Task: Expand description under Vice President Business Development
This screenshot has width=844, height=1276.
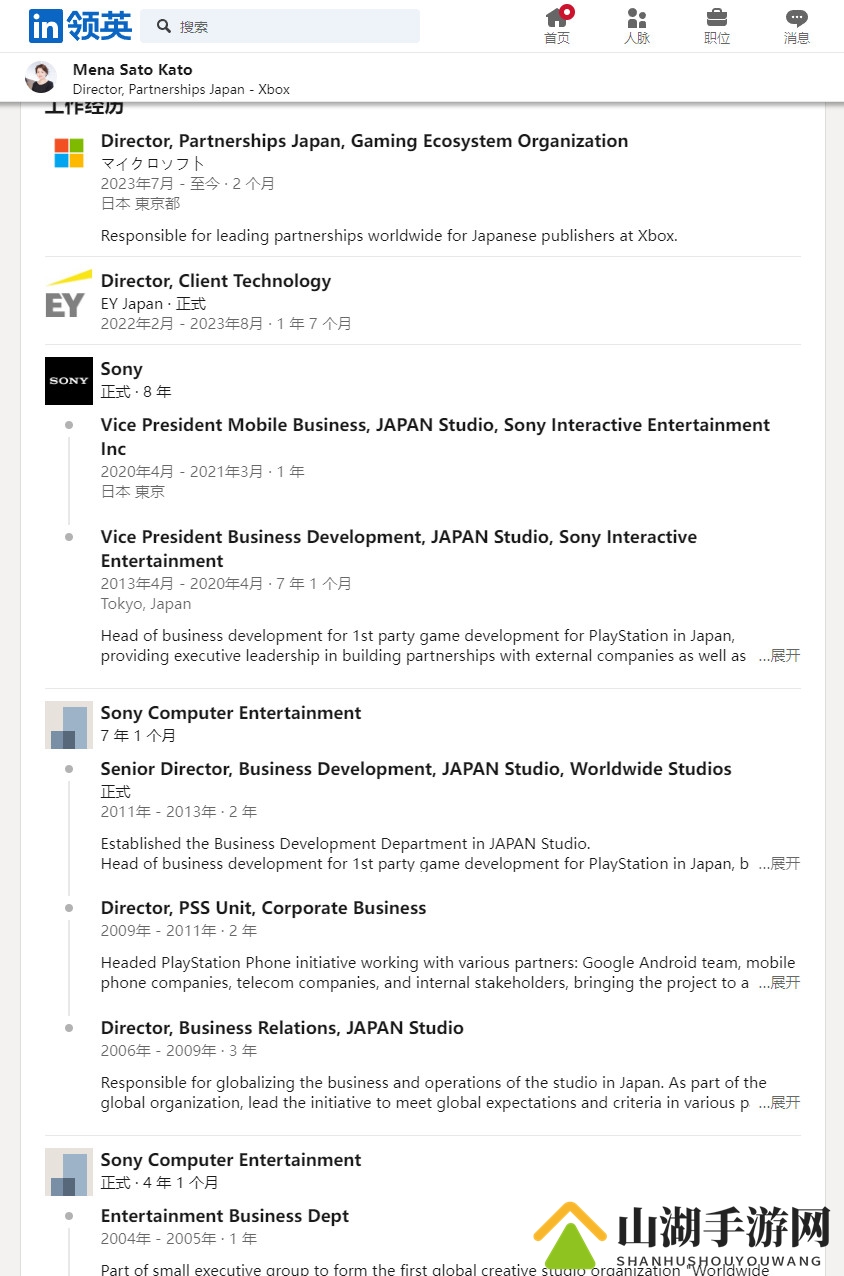Action: point(780,656)
